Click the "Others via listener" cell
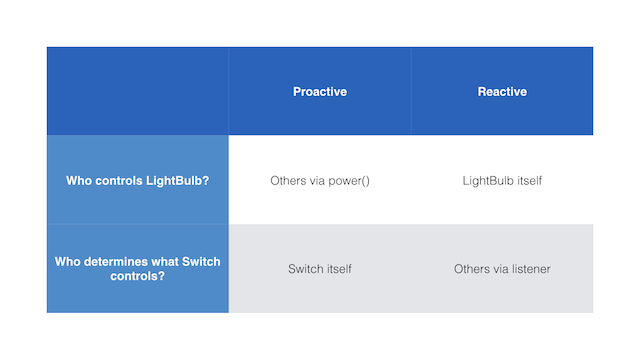Viewport: 640px width, 360px height. click(x=502, y=269)
